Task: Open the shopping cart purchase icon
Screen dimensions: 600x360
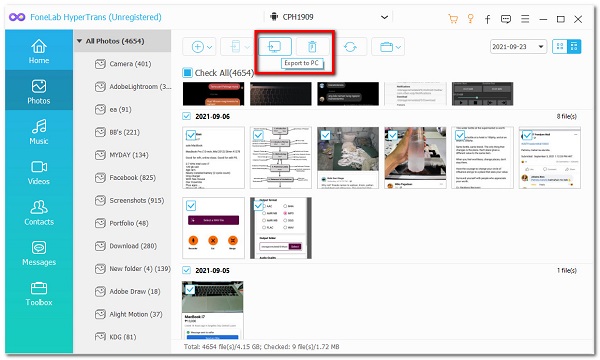Action: [x=453, y=18]
